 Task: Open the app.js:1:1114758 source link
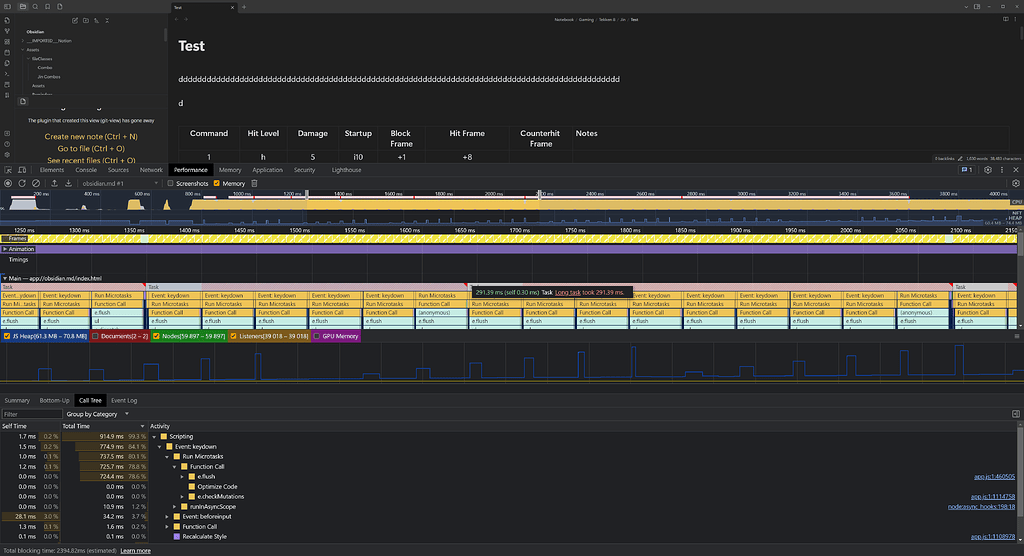(x=993, y=497)
